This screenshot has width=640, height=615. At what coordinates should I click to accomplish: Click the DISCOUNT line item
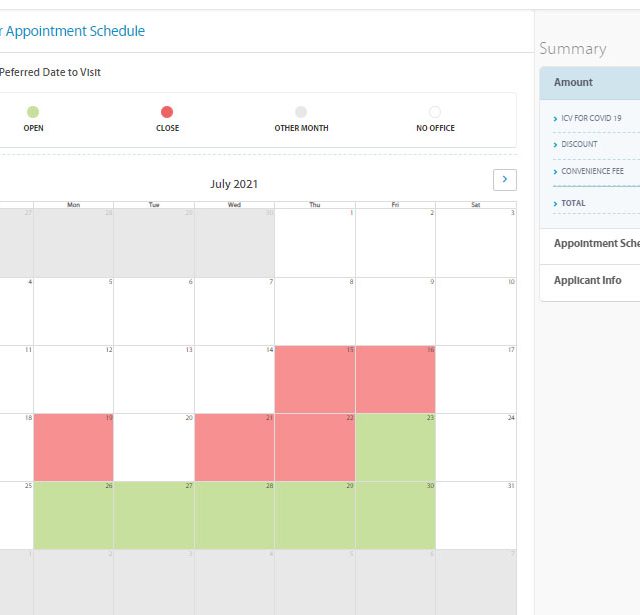(579, 144)
